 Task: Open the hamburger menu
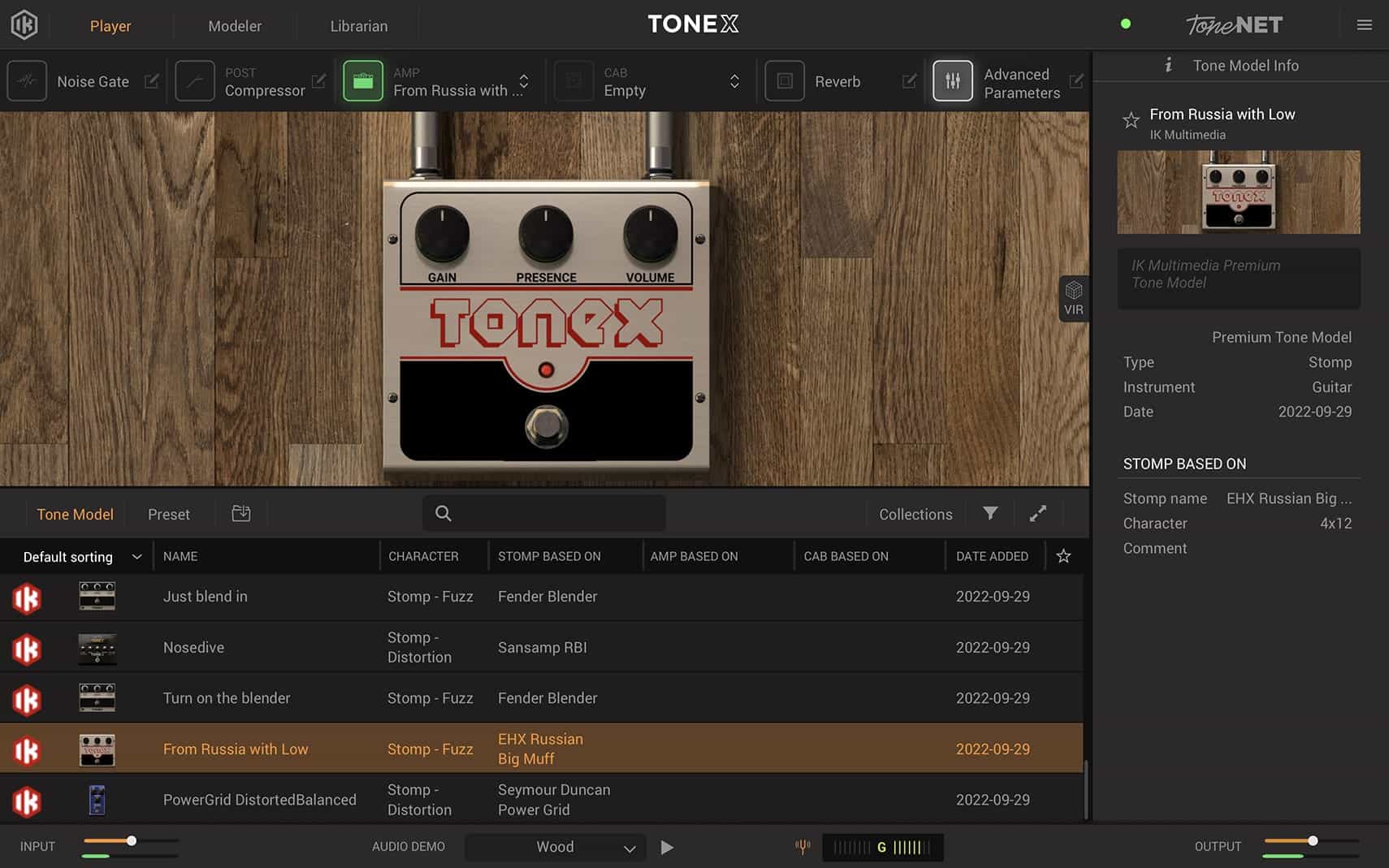coord(1365,25)
